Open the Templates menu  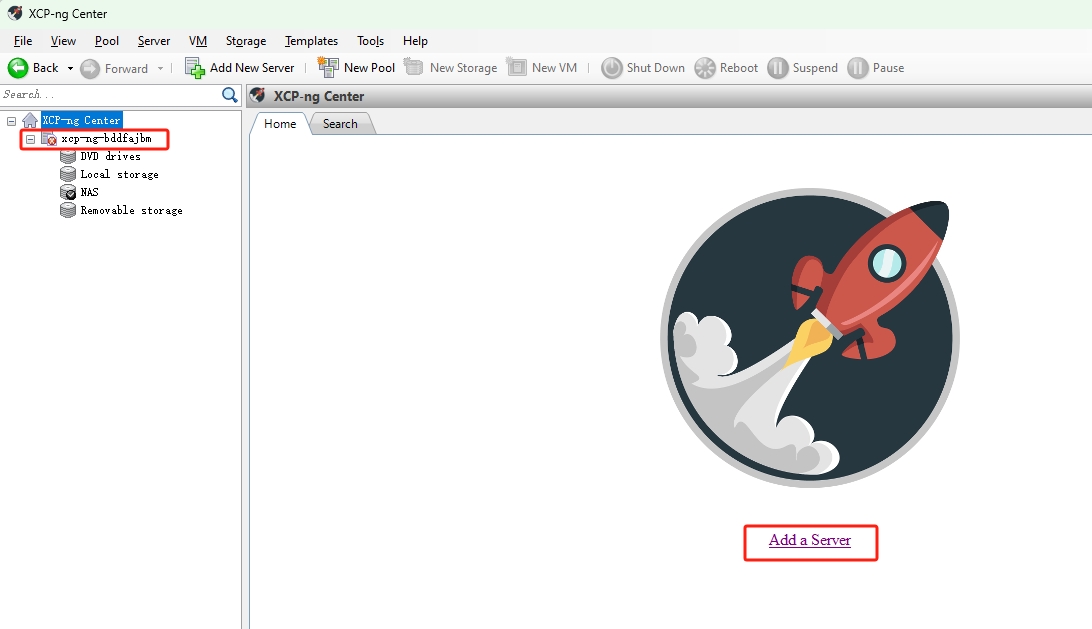[x=311, y=41]
